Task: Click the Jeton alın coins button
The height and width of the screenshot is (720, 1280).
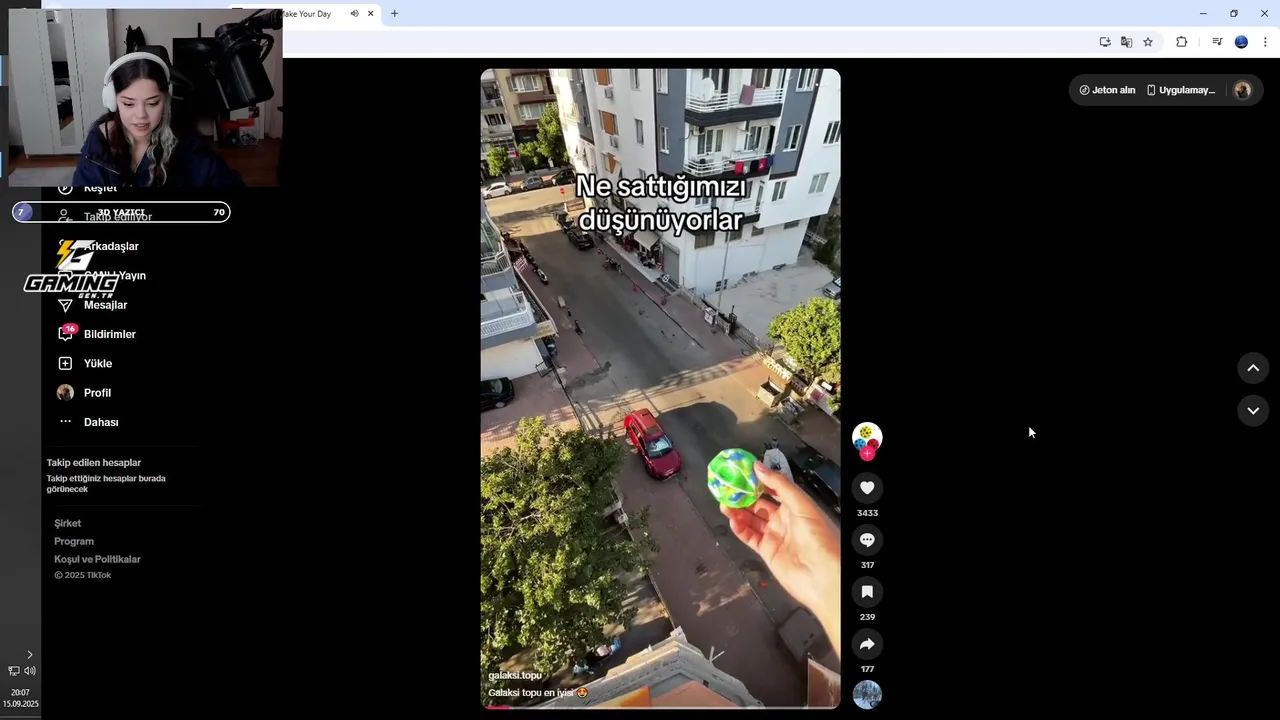Action: pyautogui.click(x=1107, y=90)
